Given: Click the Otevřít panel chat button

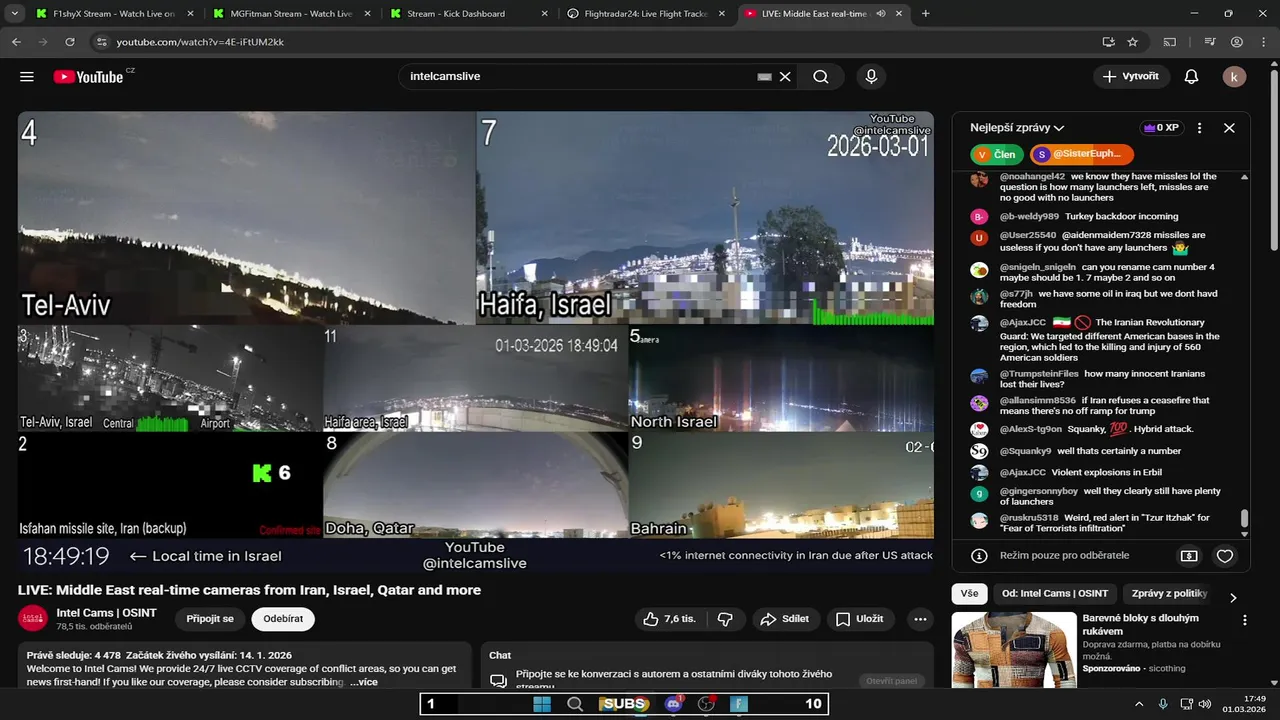Looking at the screenshot, I should coord(891,681).
